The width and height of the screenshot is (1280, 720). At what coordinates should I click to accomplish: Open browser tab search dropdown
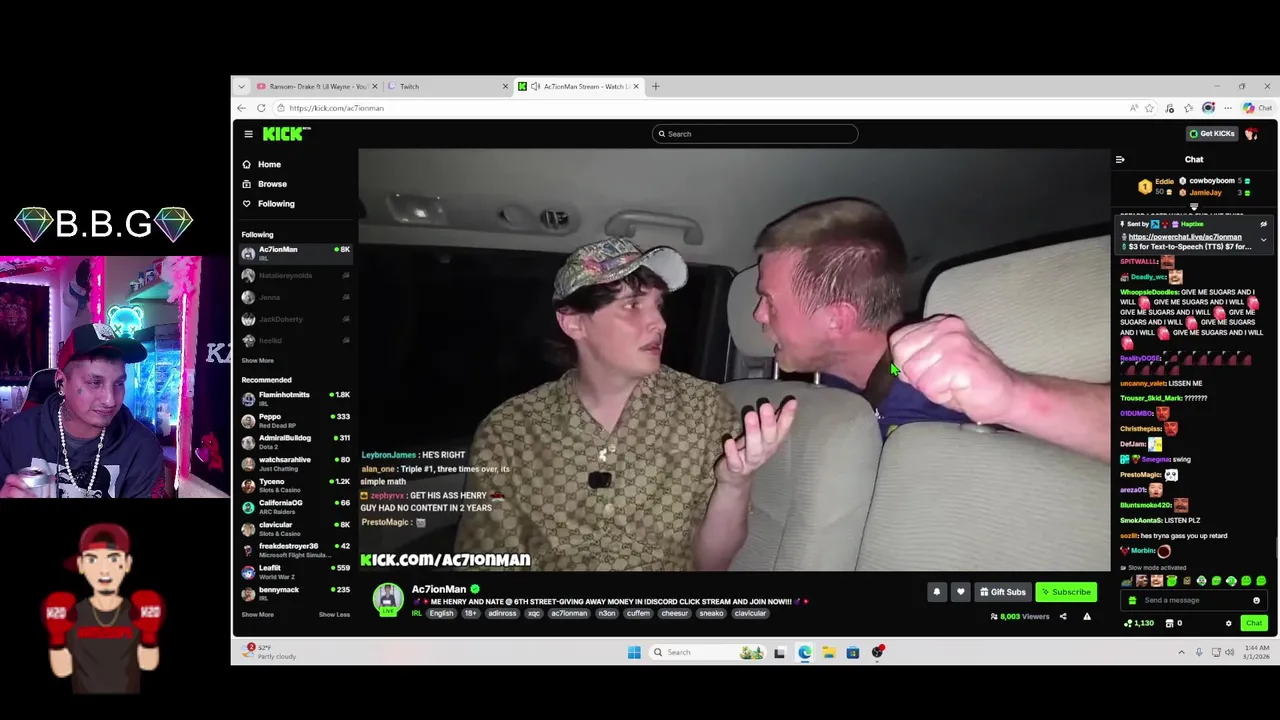click(241, 87)
